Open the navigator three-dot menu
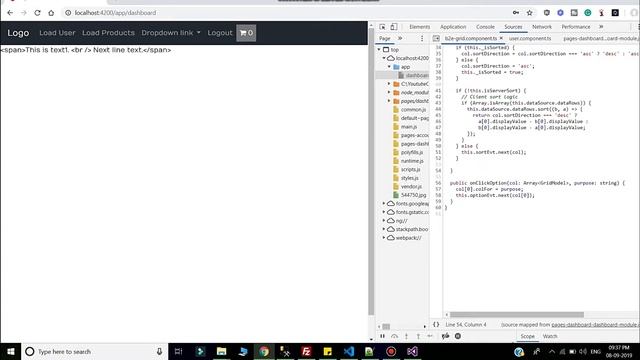Image resolution: width=640 pixels, height=360 pixels. [422, 38]
